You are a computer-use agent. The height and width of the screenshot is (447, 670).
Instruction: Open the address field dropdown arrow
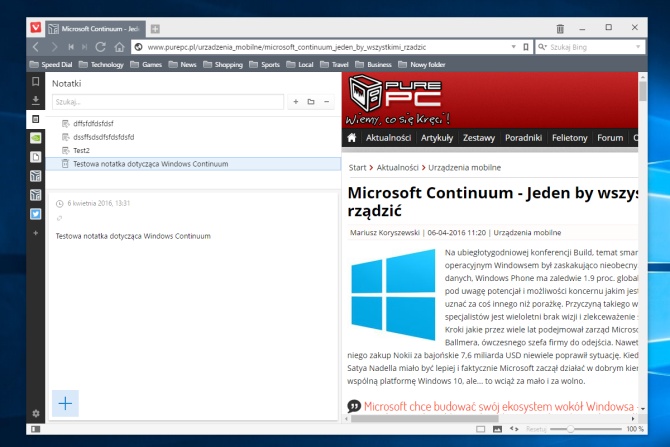coord(514,47)
